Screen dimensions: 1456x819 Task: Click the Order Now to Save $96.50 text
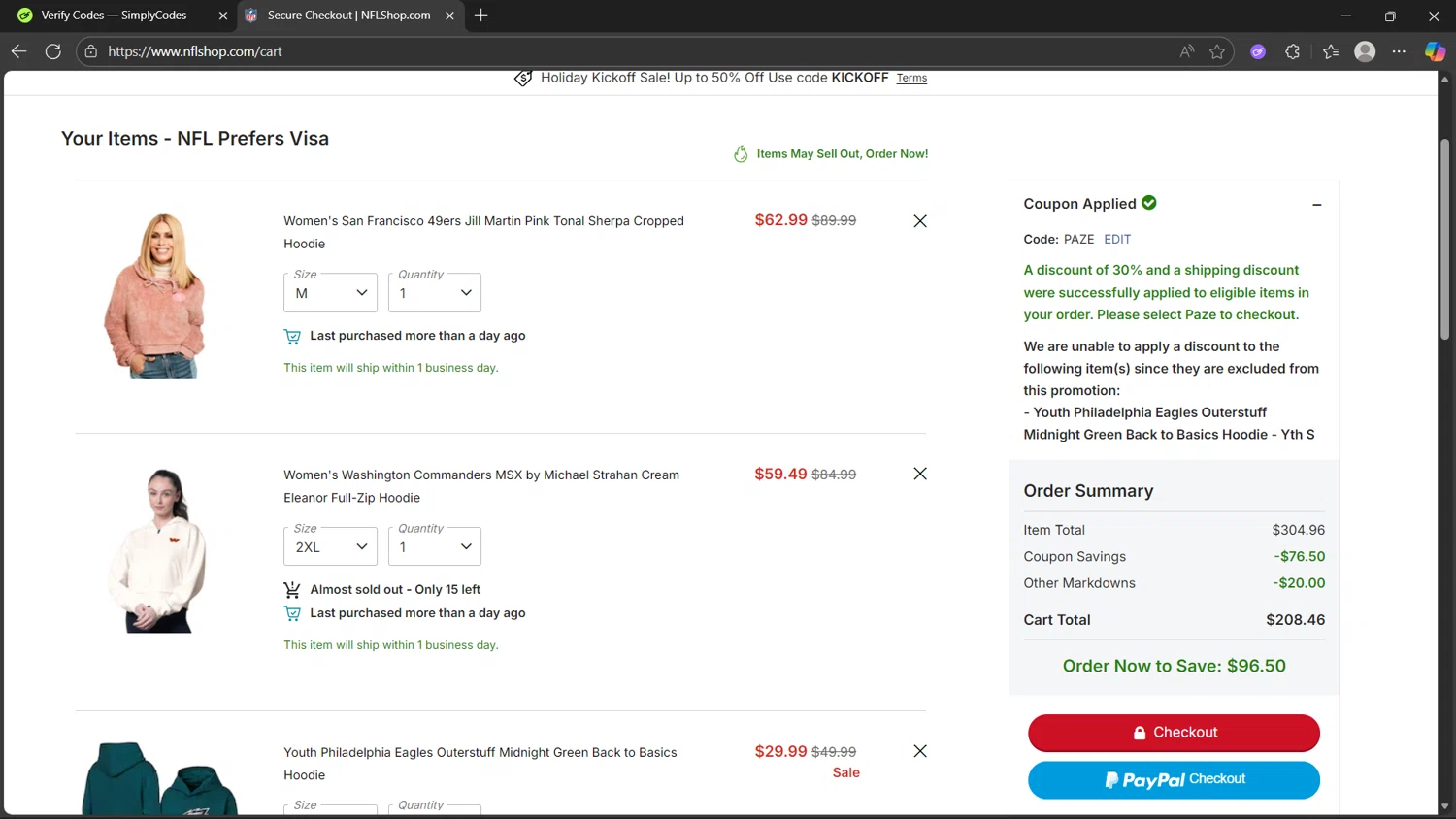1174,666
